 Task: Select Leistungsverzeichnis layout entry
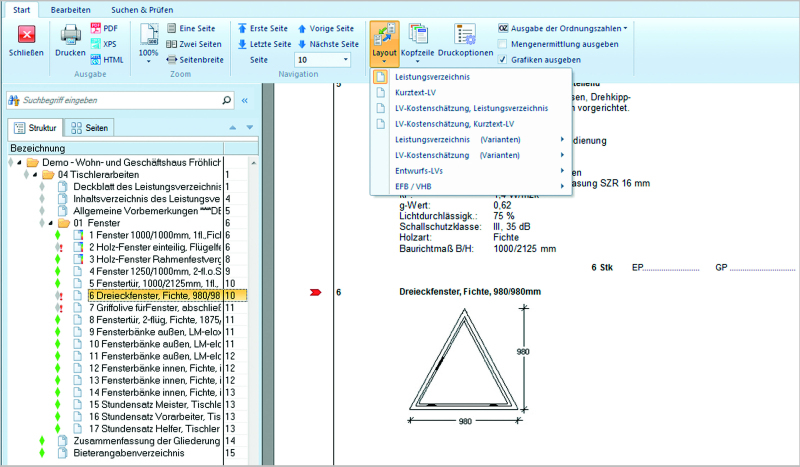pos(432,77)
